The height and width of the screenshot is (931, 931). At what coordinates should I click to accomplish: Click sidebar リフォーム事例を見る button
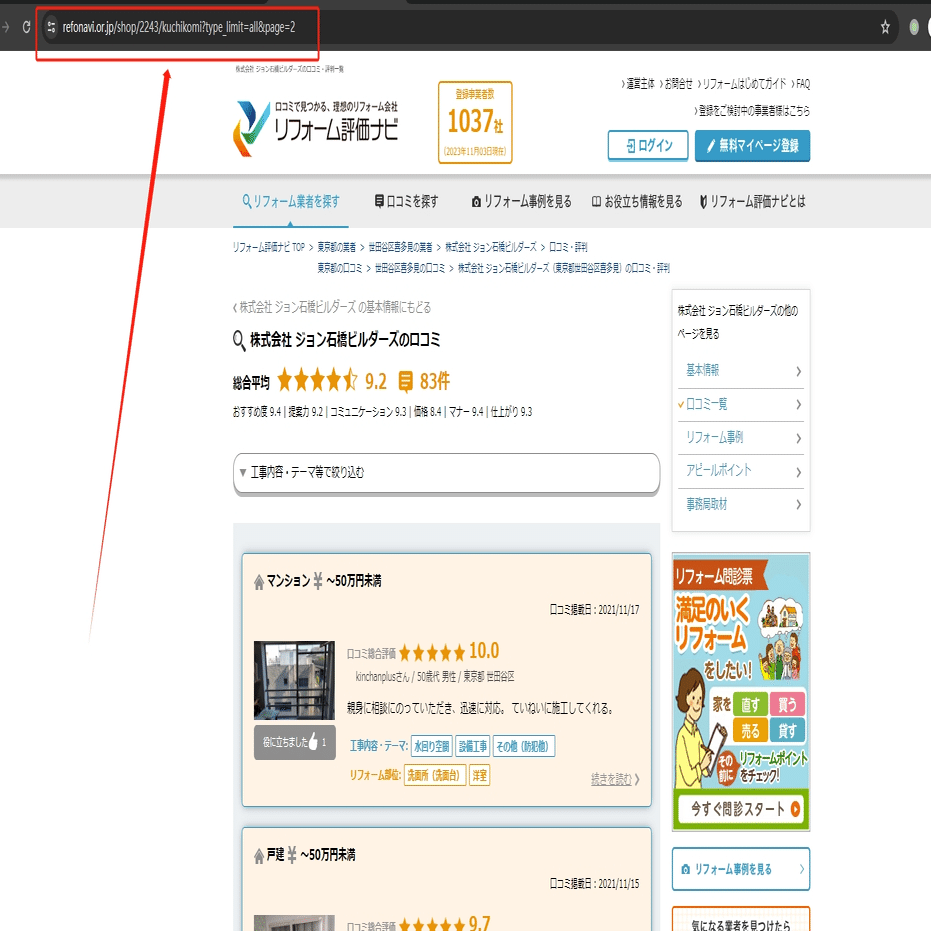coord(740,869)
